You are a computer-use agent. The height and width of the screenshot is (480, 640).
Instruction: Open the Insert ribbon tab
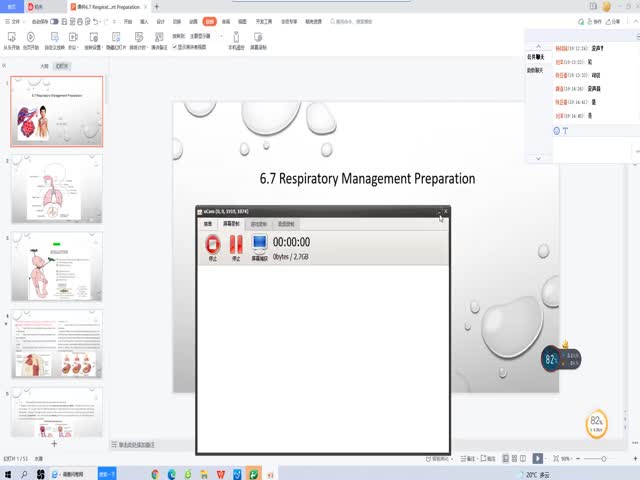144,22
